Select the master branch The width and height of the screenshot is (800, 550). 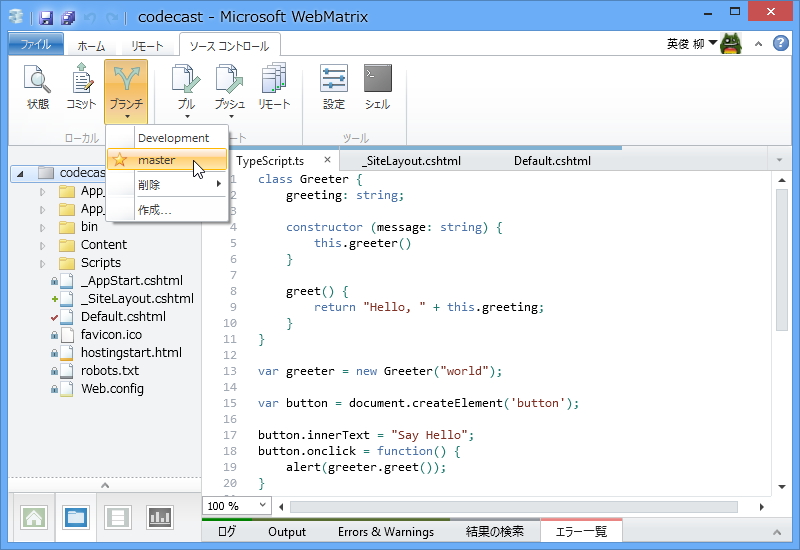(167, 160)
